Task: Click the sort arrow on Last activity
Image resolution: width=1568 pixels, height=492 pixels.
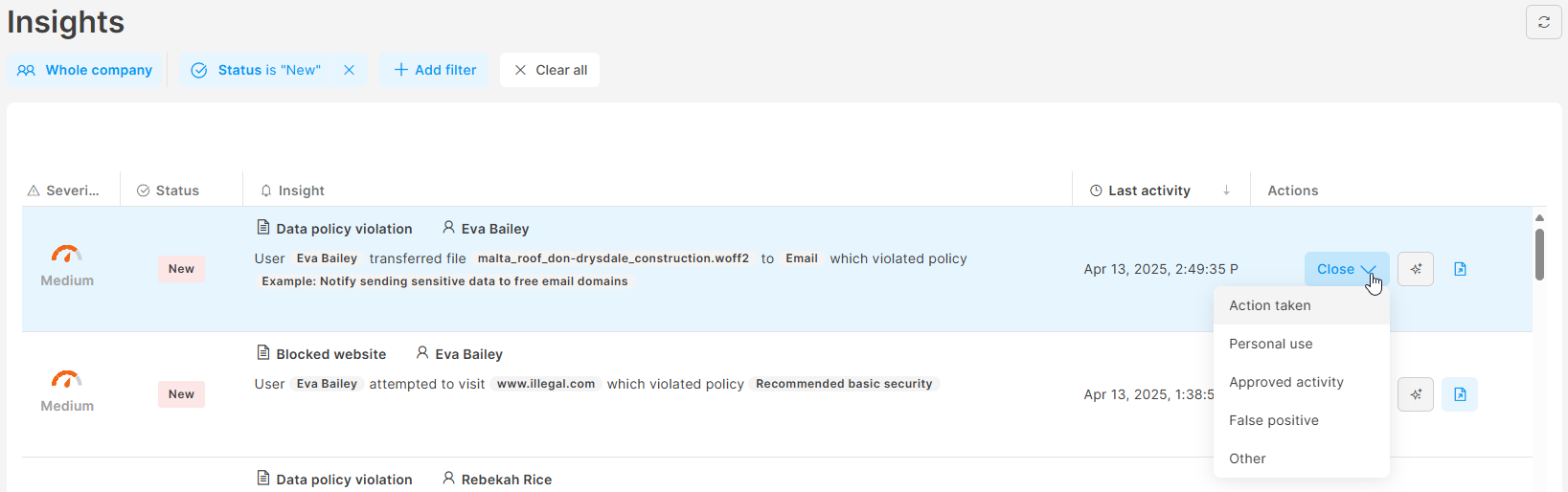Action: tap(1226, 190)
